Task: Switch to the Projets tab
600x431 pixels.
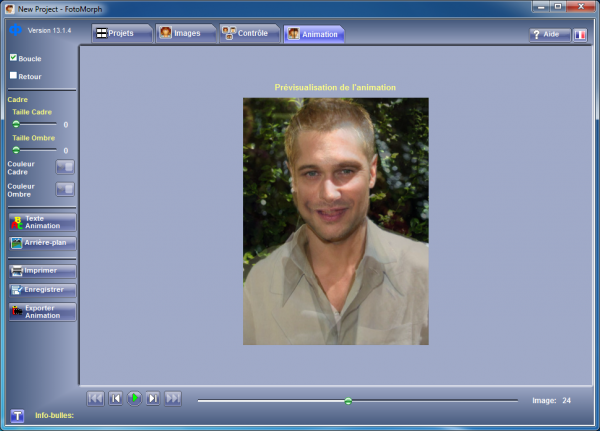Action: [x=121, y=34]
